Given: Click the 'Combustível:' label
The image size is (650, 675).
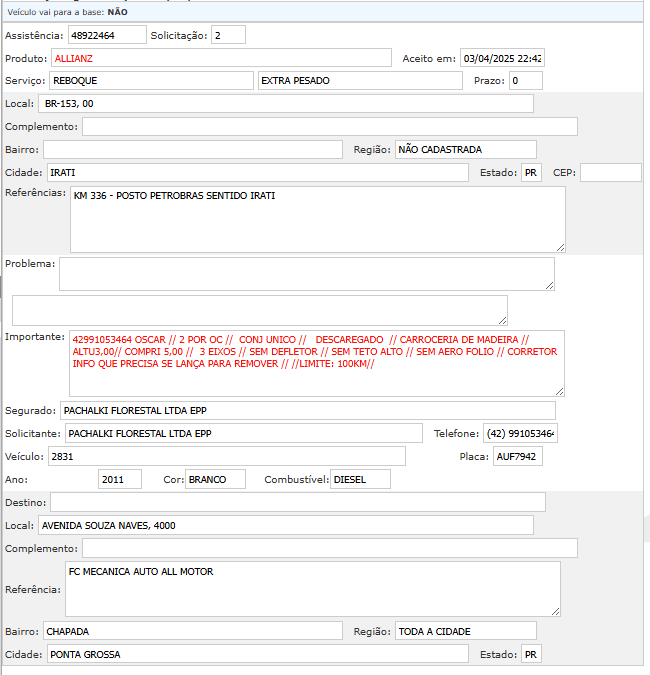Looking at the screenshot, I should coord(297,480).
